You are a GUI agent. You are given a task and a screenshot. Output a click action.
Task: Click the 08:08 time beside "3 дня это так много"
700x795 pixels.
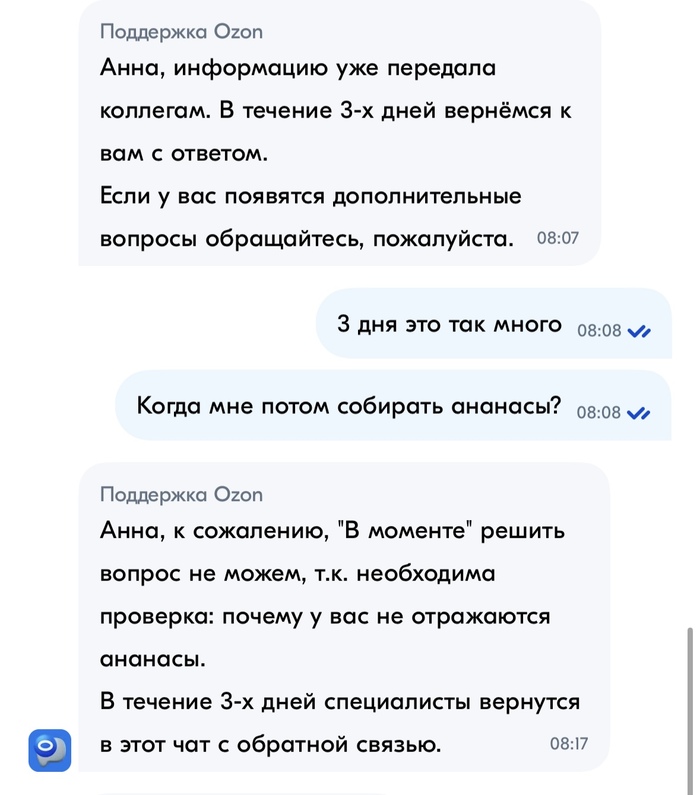click(599, 332)
